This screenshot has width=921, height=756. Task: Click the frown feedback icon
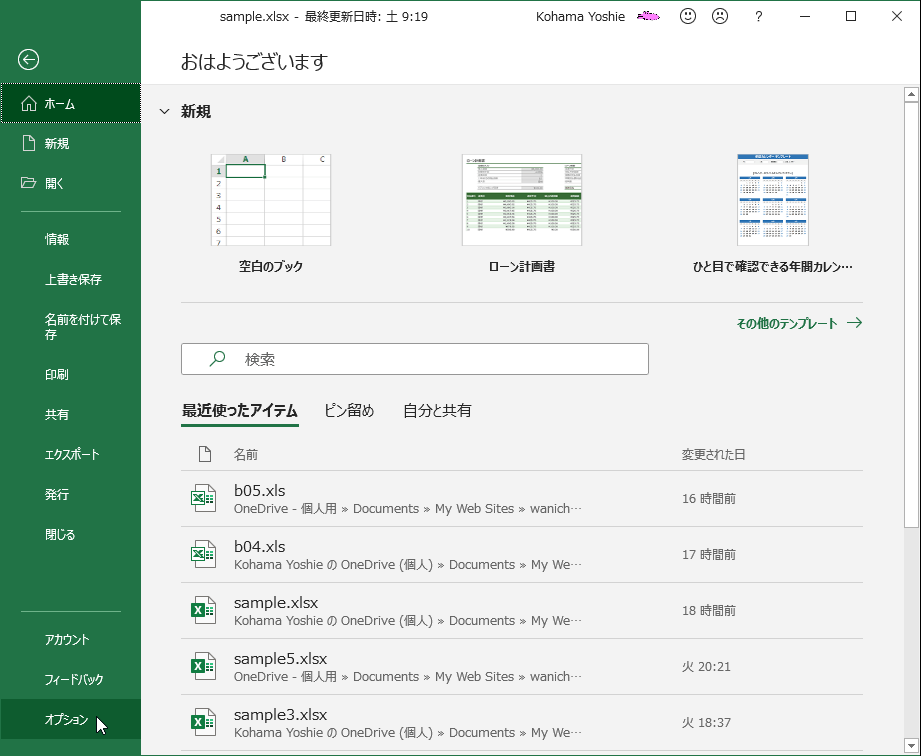coord(720,16)
